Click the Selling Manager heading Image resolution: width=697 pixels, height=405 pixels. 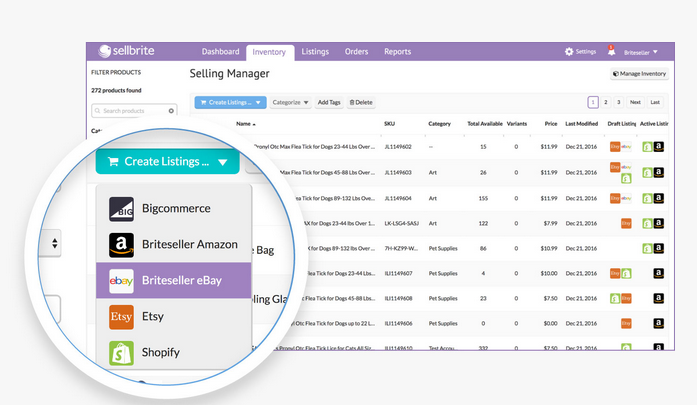[x=229, y=73]
